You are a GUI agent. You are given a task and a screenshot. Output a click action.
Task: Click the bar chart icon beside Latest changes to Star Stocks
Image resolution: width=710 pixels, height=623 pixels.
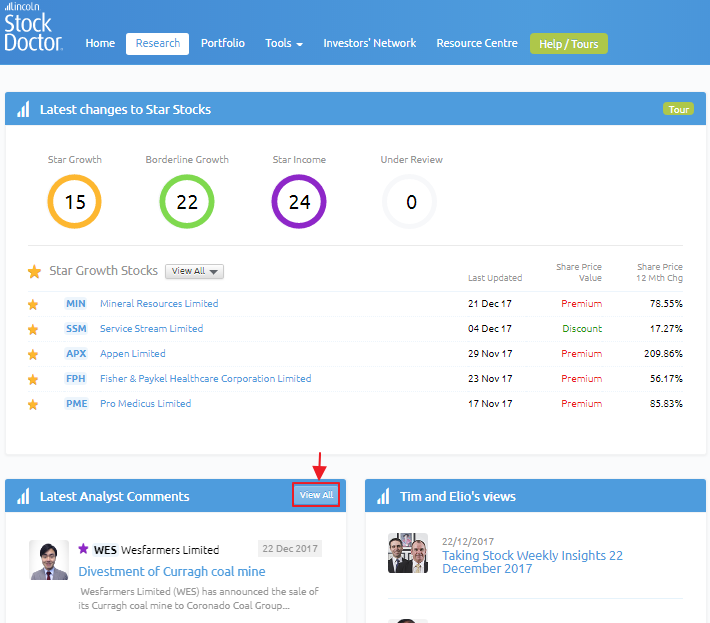(x=23, y=109)
